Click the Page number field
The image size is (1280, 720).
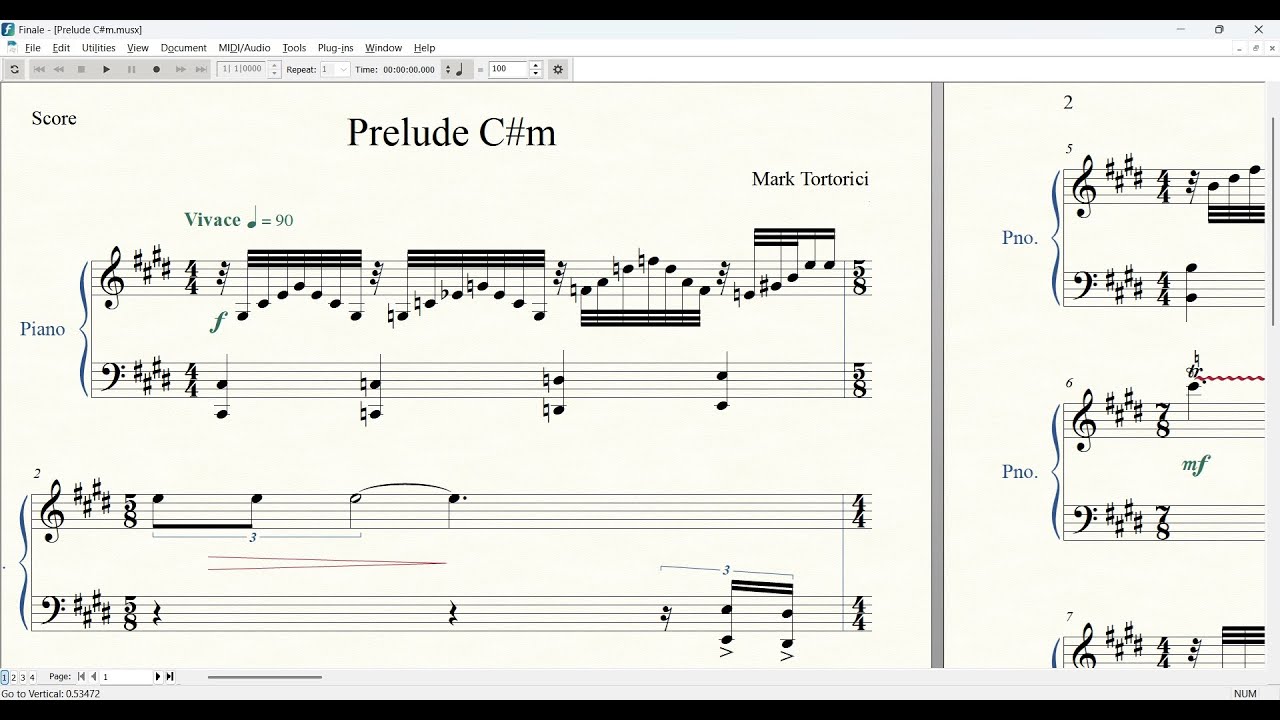pos(126,677)
